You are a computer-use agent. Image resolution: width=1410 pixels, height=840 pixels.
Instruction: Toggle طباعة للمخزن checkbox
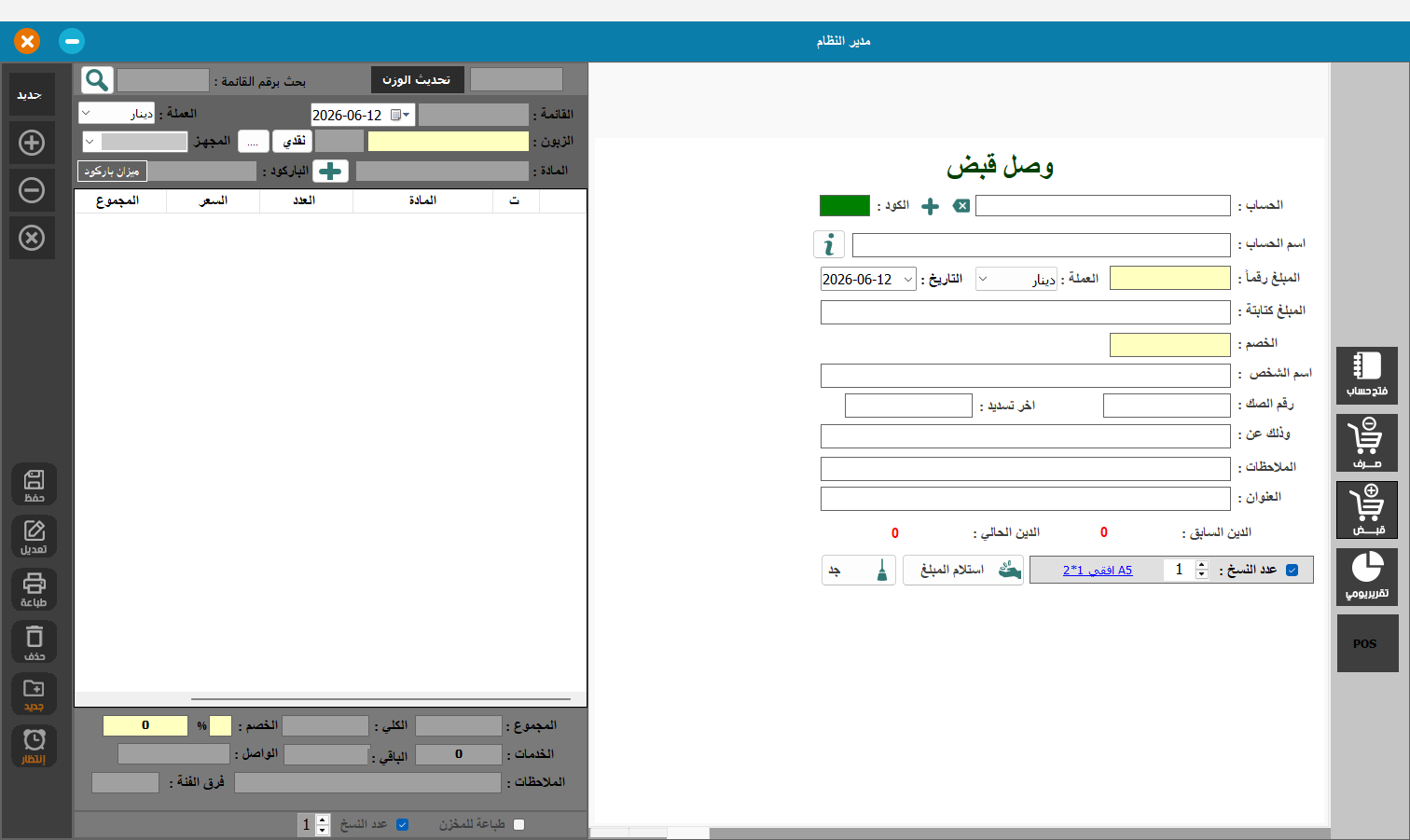point(519,824)
